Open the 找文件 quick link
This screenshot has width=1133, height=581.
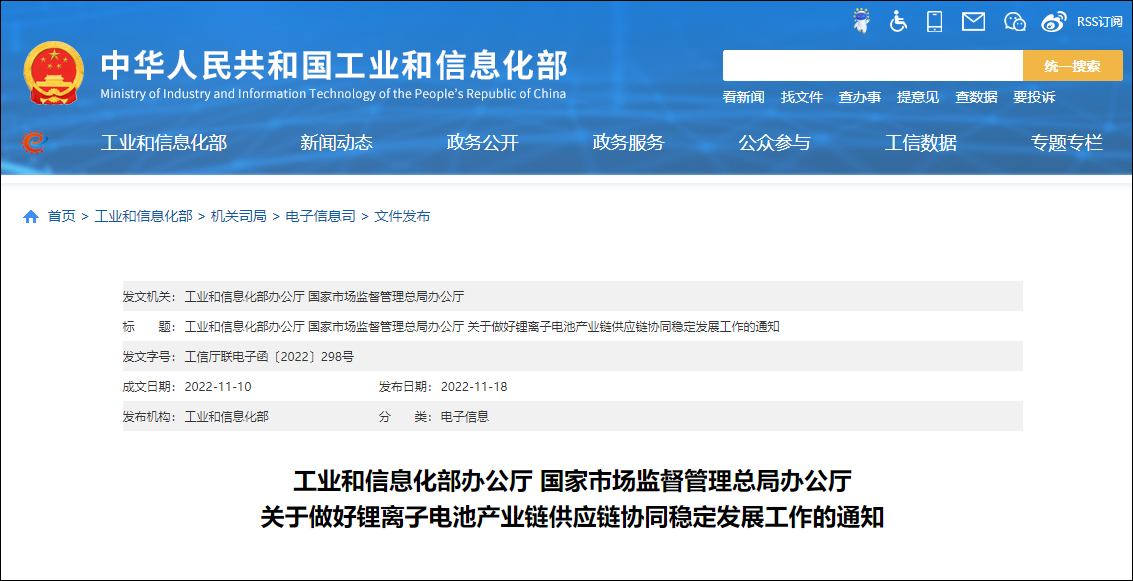(x=802, y=97)
